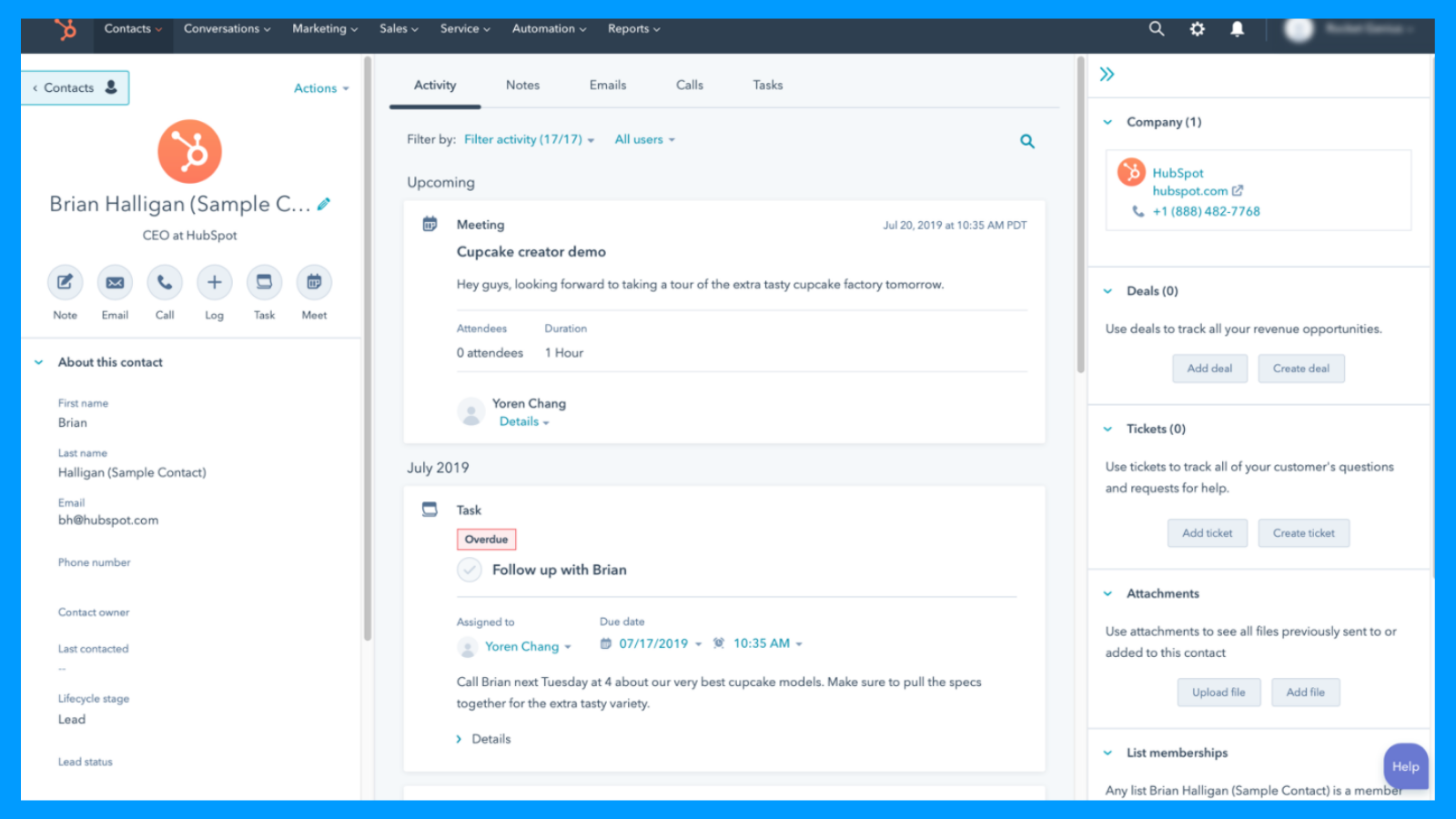
Task: Open hubspot.com external link icon
Action: tap(1238, 191)
